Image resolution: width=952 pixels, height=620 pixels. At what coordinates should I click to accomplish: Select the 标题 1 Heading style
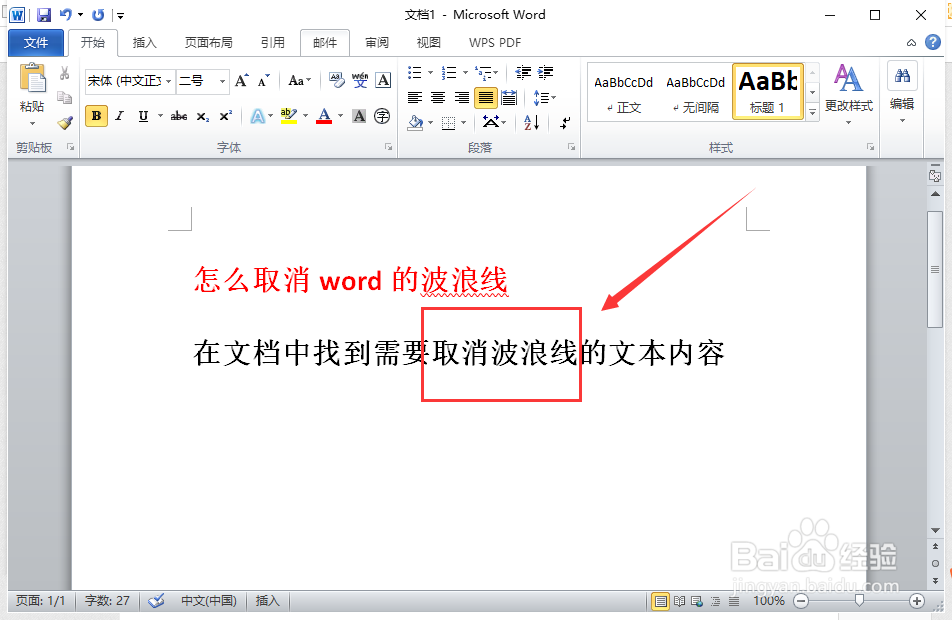[768, 92]
